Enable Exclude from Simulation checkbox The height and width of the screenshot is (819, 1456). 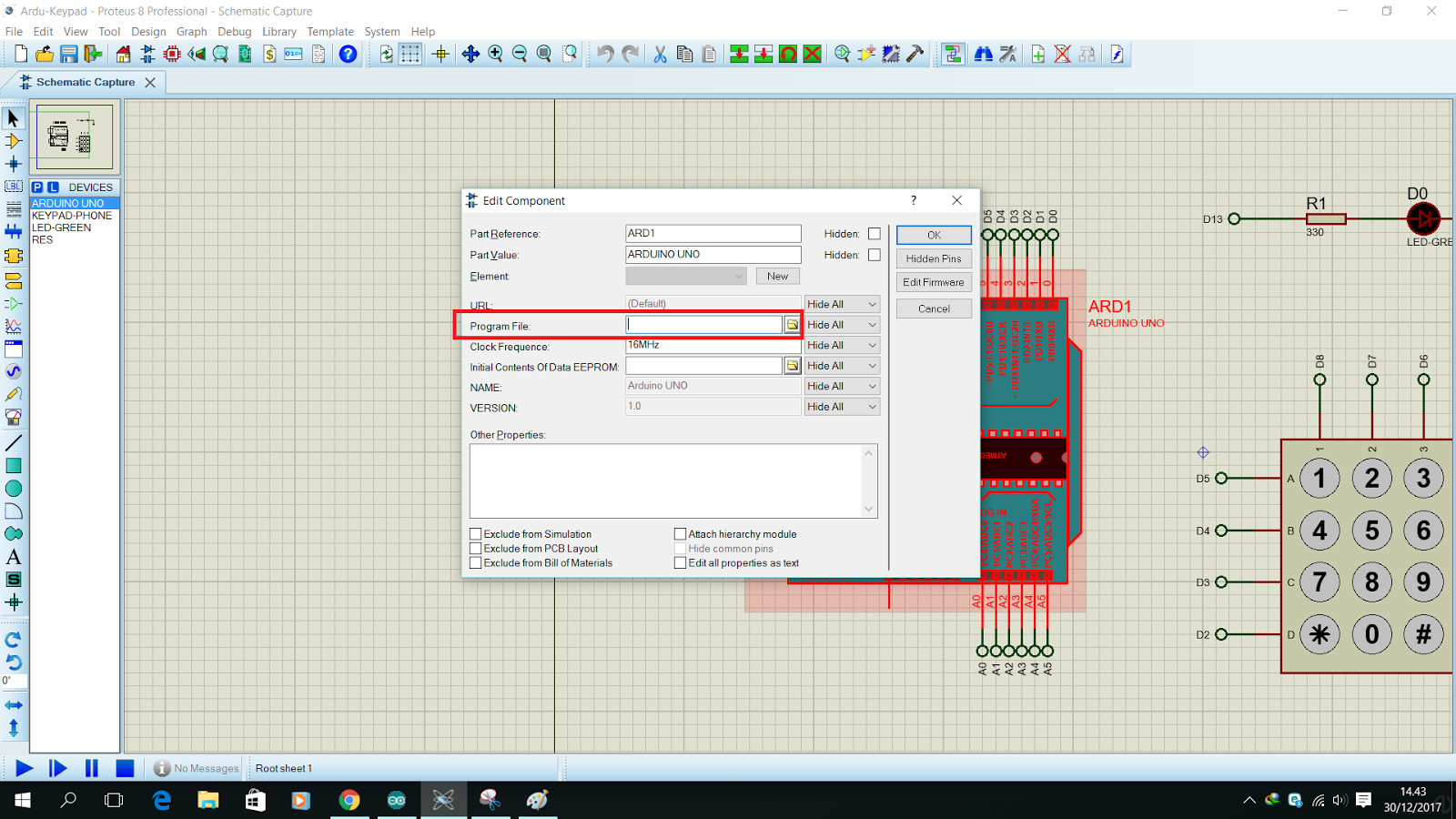pos(476,534)
